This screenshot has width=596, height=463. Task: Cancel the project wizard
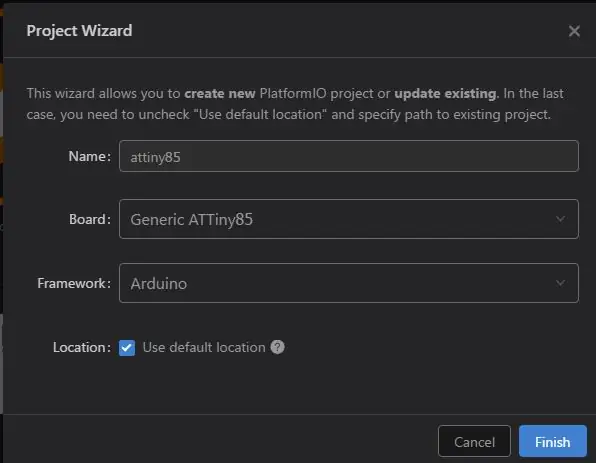click(x=474, y=441)
